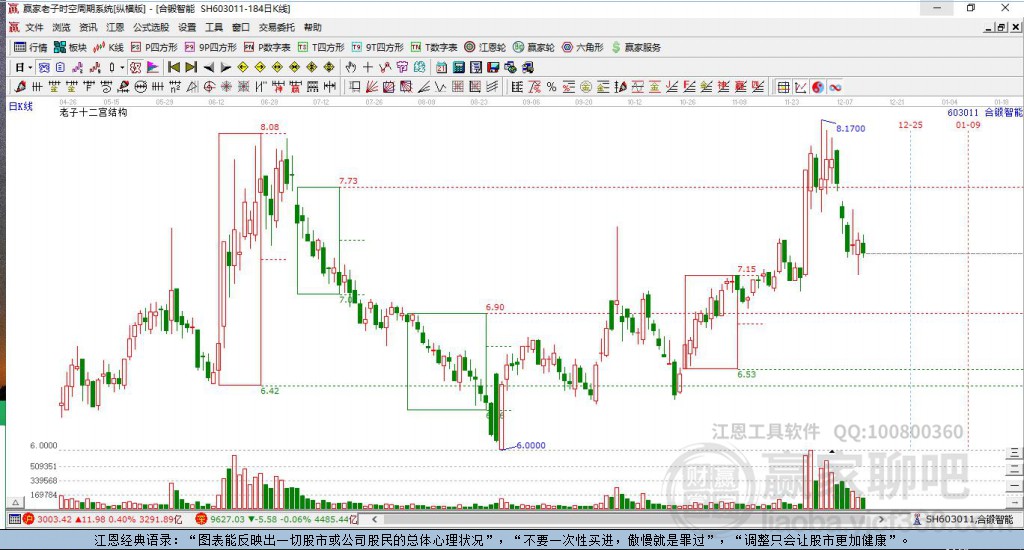This screenshot has width=1024, height=550.
Task: Click the blue infinity symbol icon
Action: click(835, 87)
